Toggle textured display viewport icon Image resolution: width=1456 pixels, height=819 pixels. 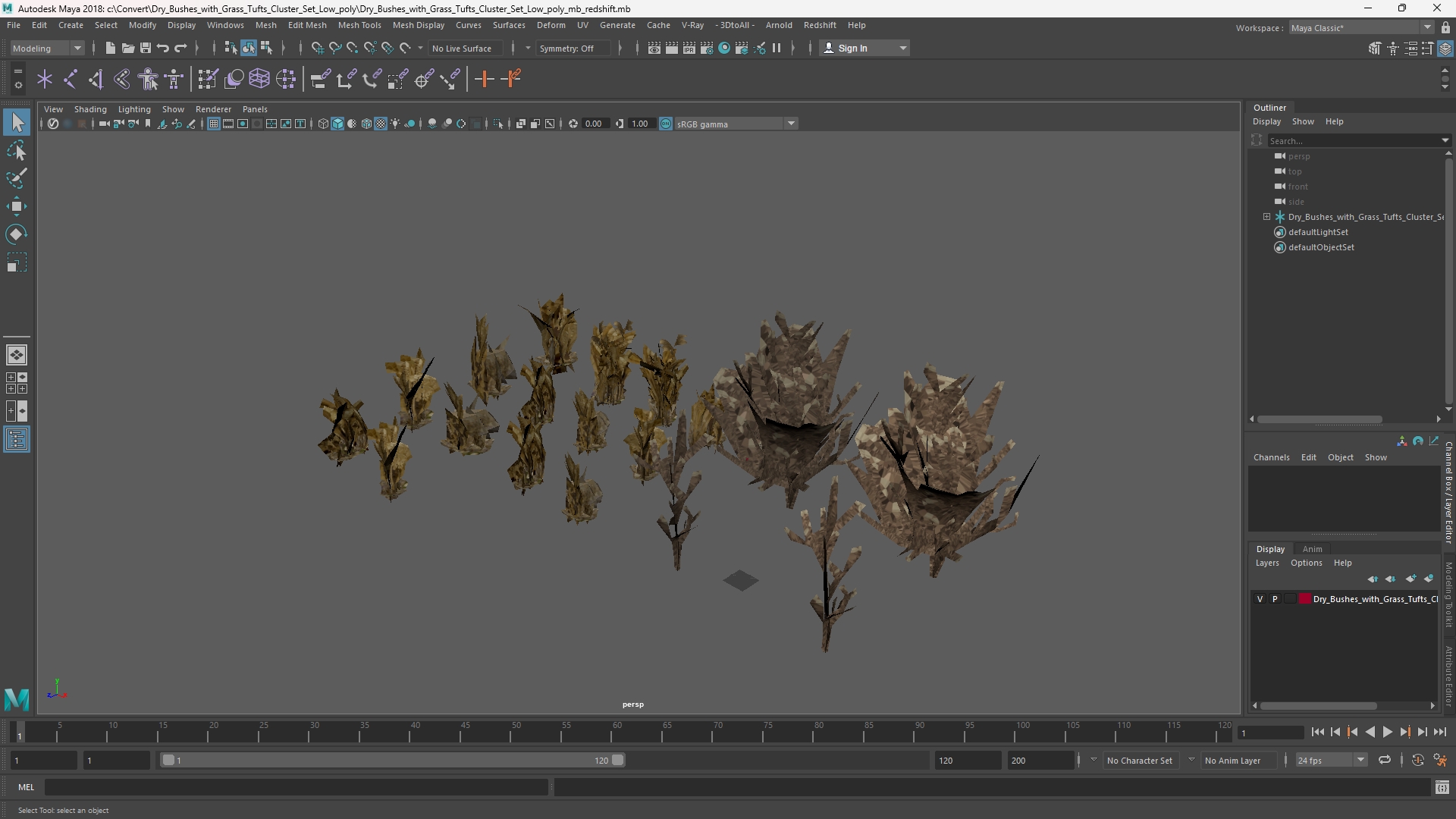click(381, 124)
